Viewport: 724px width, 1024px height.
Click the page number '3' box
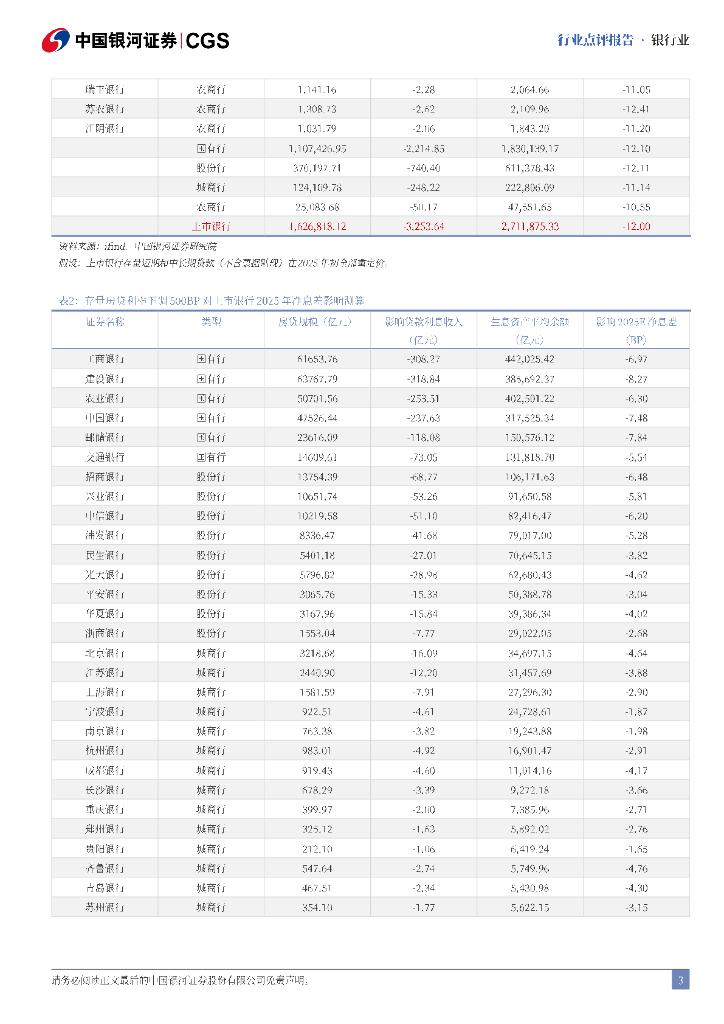click(x=680, y=980)
